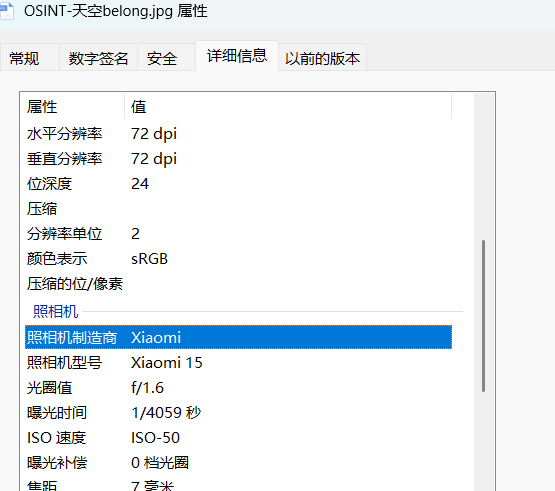Select the 光圈值 row
Screen dimensions: 555x491
(x=238, y=388)
